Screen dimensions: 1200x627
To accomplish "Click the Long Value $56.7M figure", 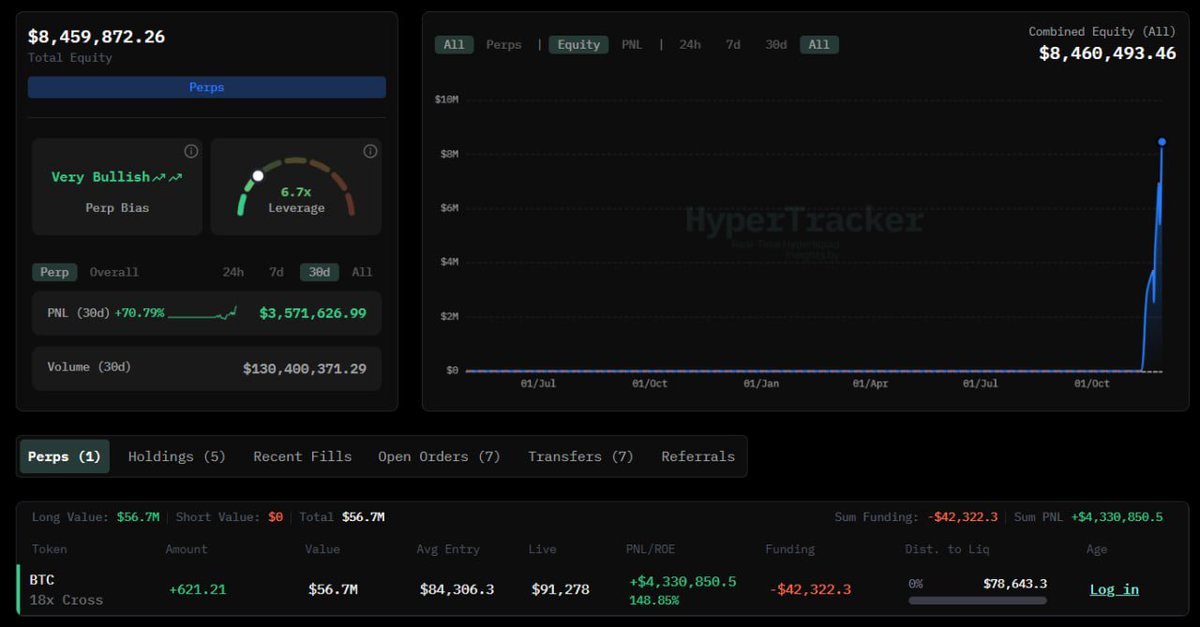I will (x=138, y=517).
